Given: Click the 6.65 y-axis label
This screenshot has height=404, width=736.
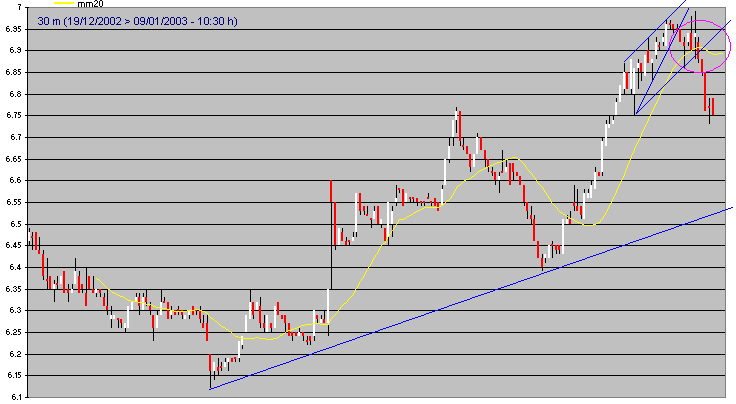Looking at the screenshot, I should point(14,160).
